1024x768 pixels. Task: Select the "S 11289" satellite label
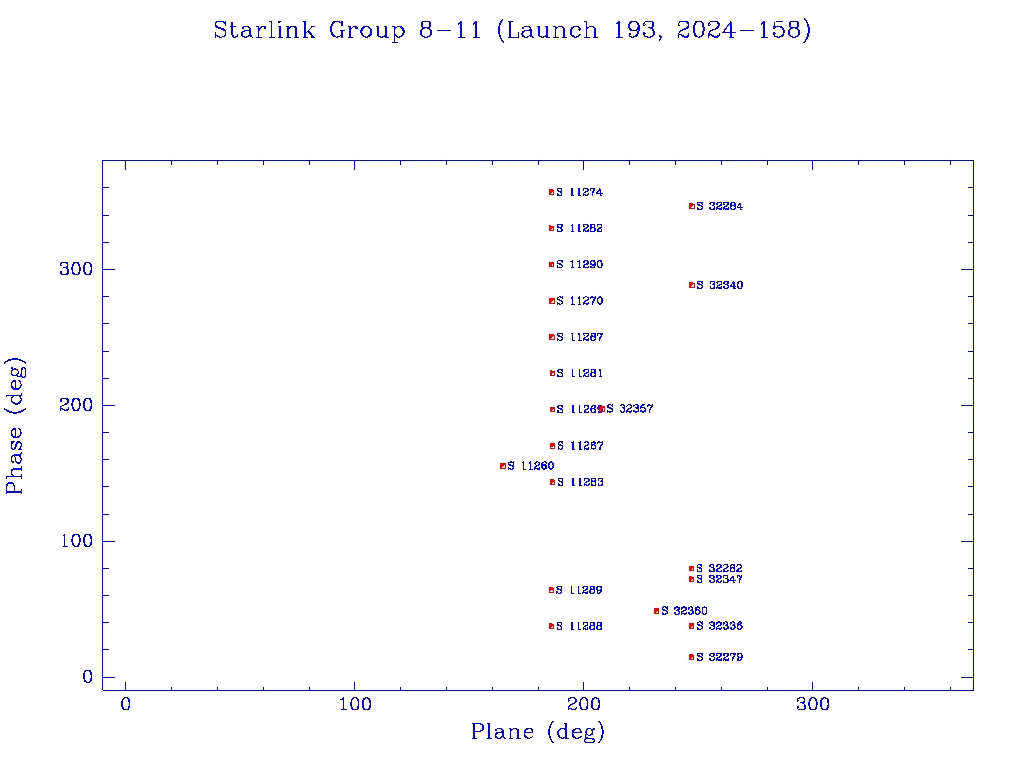[x=579, y=590]
